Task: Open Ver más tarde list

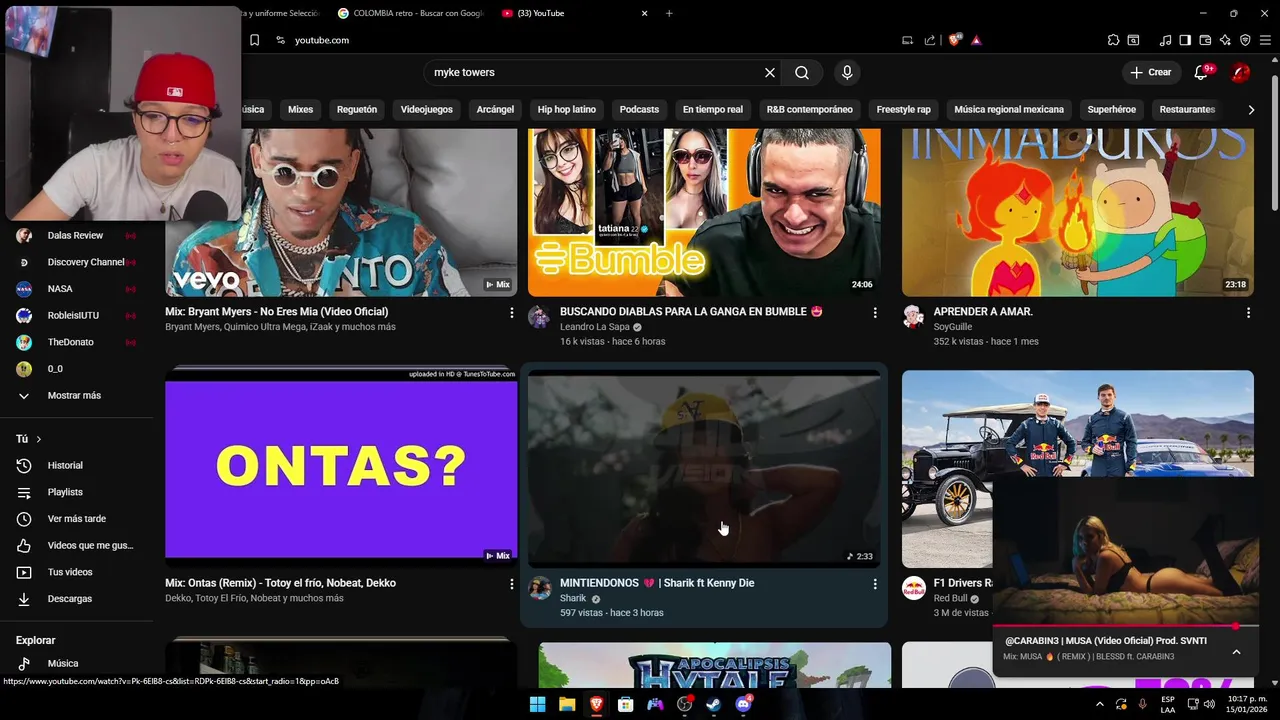Action: tap(77, 518)
